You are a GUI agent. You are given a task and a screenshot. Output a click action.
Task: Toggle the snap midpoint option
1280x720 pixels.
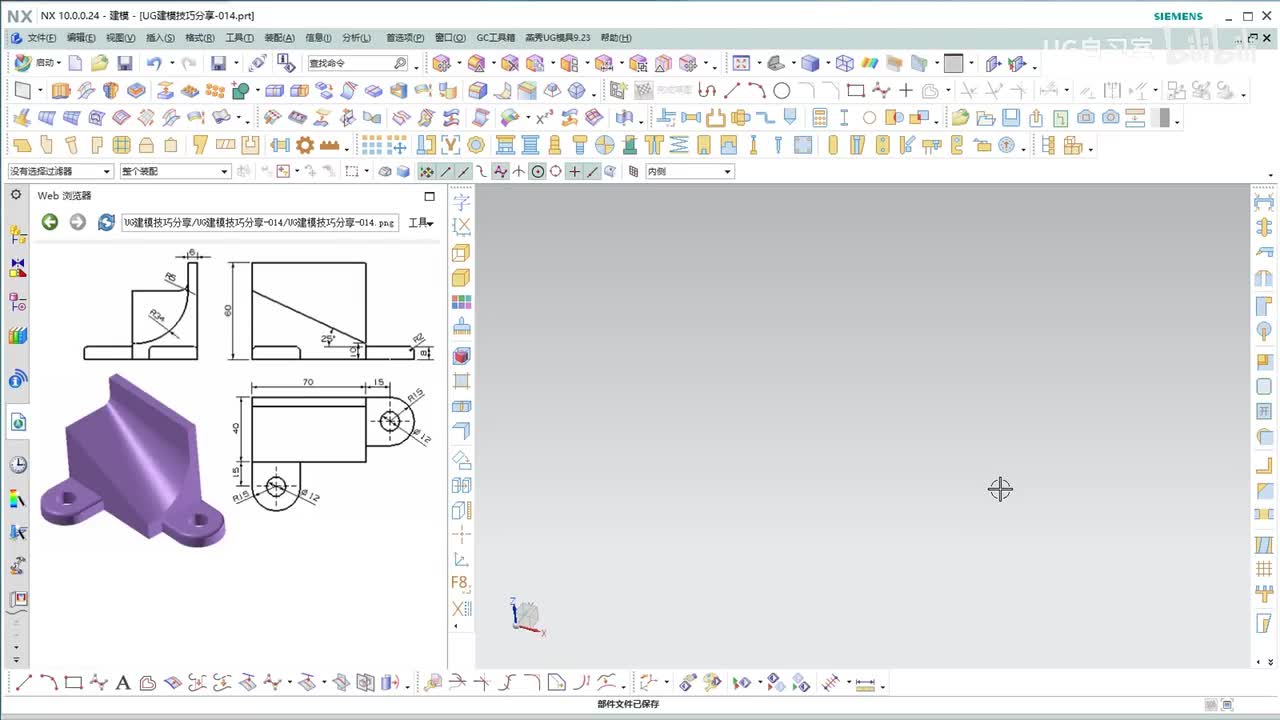point(464,172)
